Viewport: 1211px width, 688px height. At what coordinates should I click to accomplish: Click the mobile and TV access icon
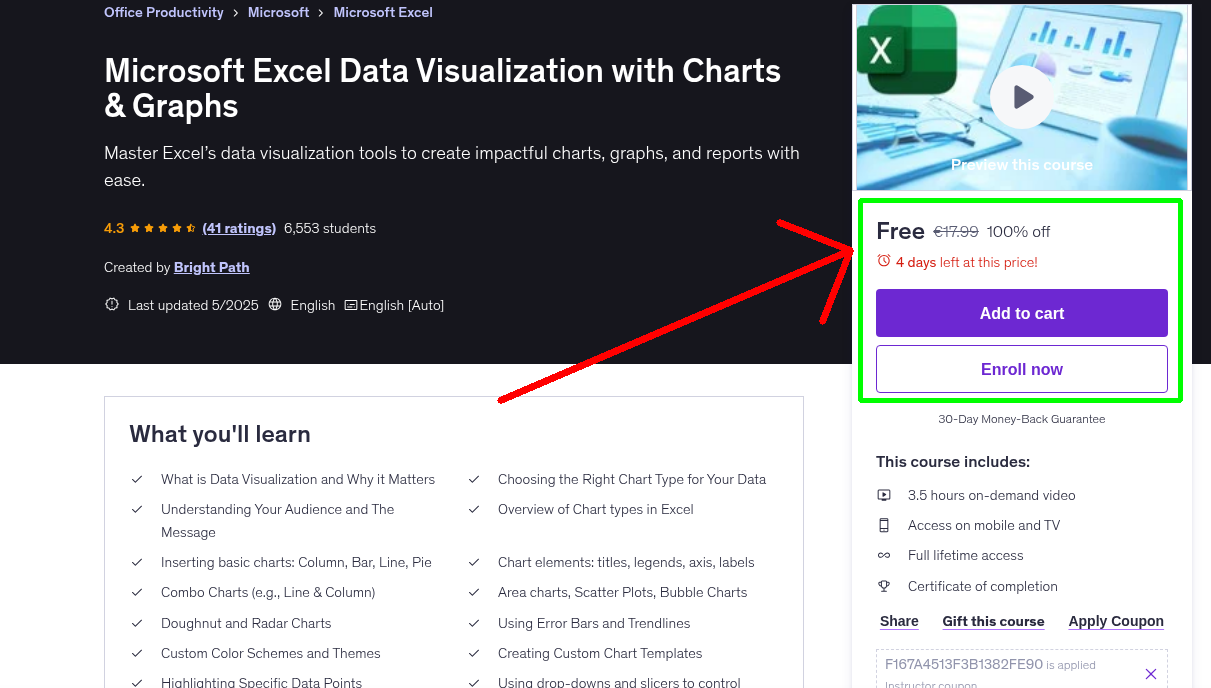[885, 525]
